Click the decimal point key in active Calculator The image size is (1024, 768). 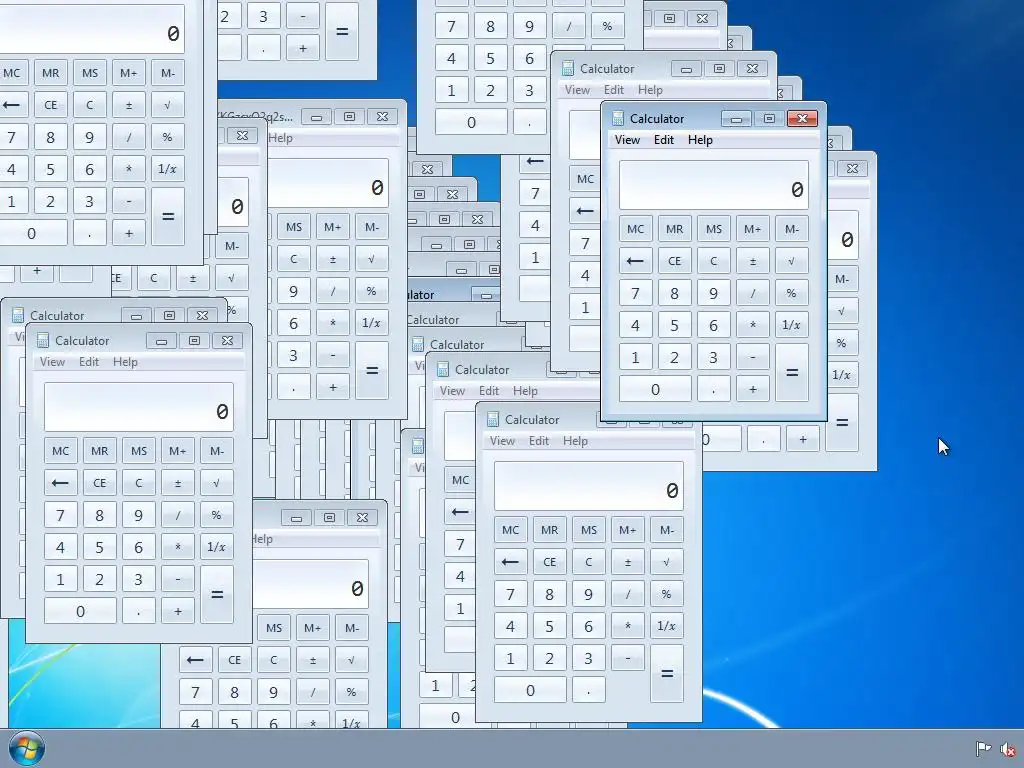[x=714, y=389]
